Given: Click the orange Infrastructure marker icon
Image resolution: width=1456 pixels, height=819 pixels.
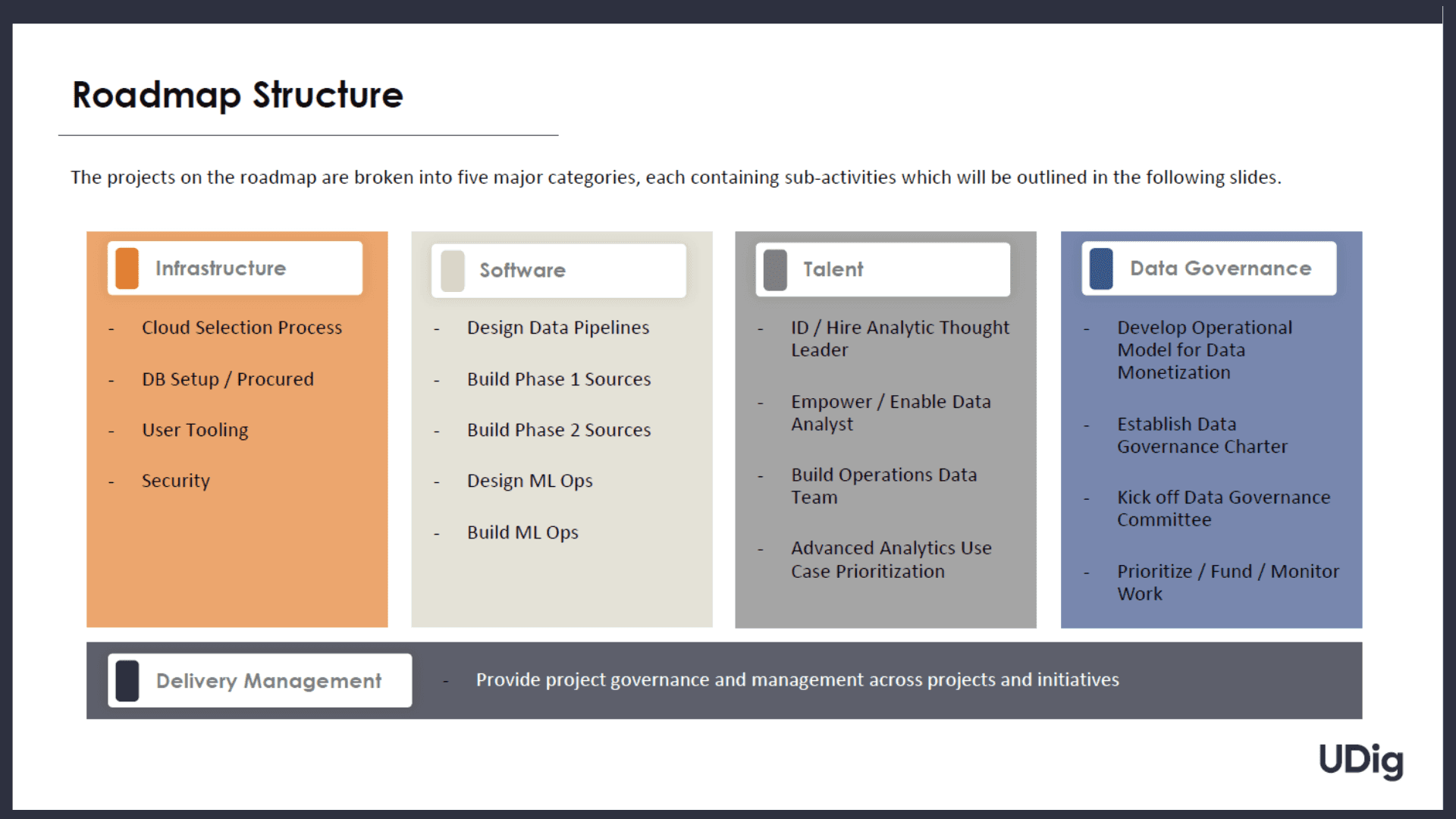Looking at the screenshot, I should pos(127,268).
